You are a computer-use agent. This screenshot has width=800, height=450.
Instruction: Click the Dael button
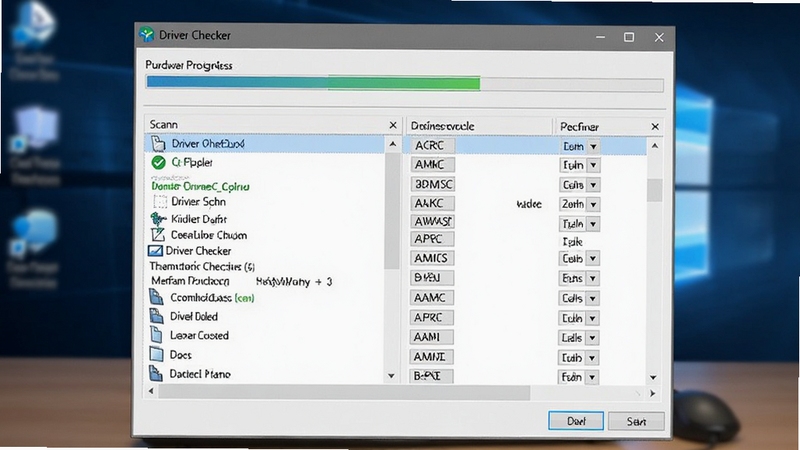(x=576, y=421)
